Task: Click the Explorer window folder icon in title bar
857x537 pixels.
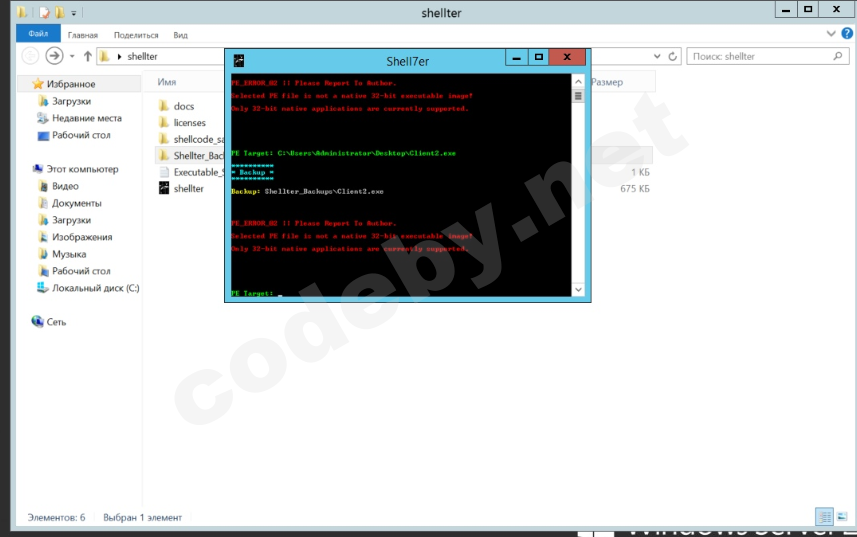Action: click(22, 12)
